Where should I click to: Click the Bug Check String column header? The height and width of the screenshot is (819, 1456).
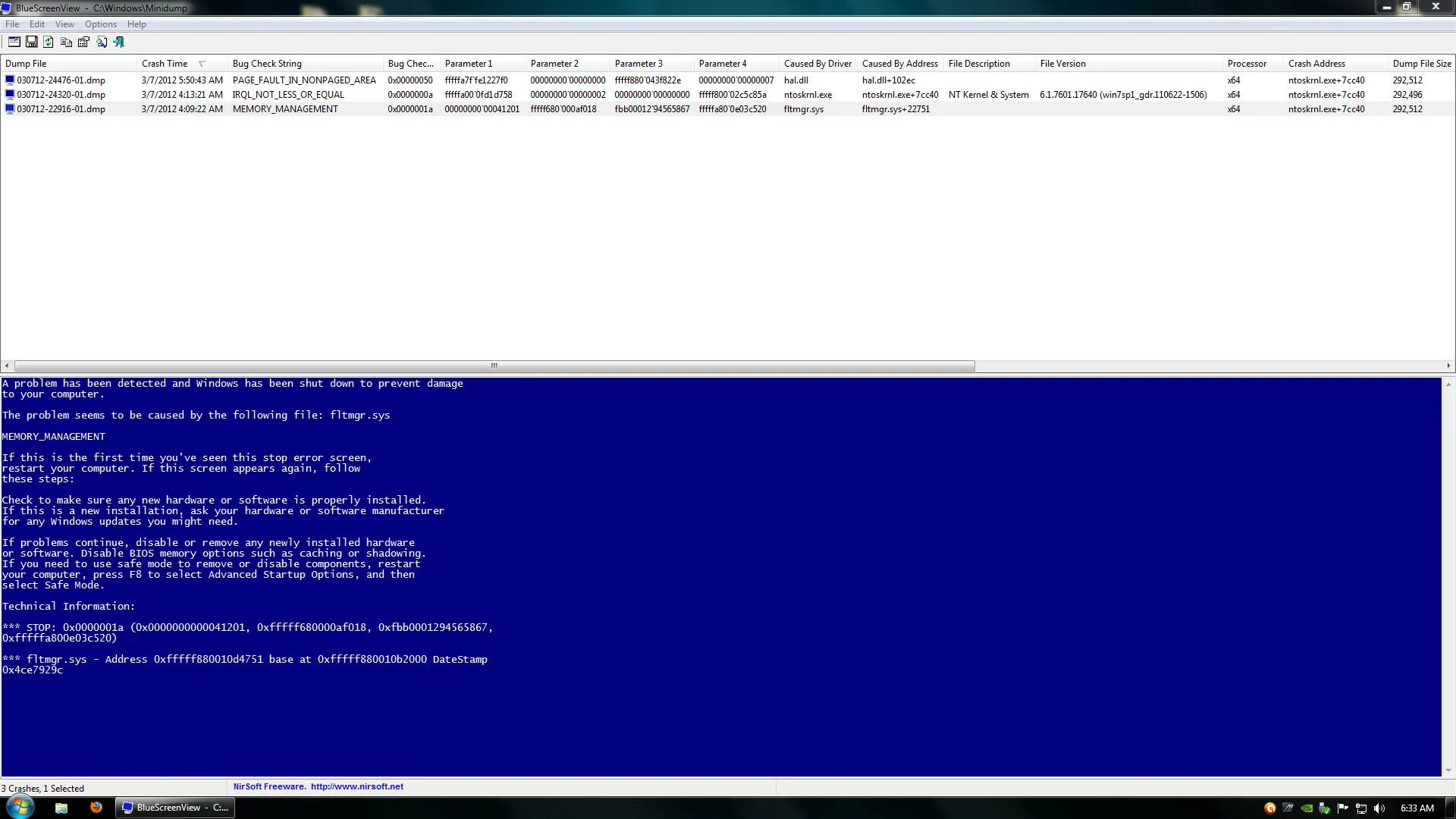(x=267, y=63)
